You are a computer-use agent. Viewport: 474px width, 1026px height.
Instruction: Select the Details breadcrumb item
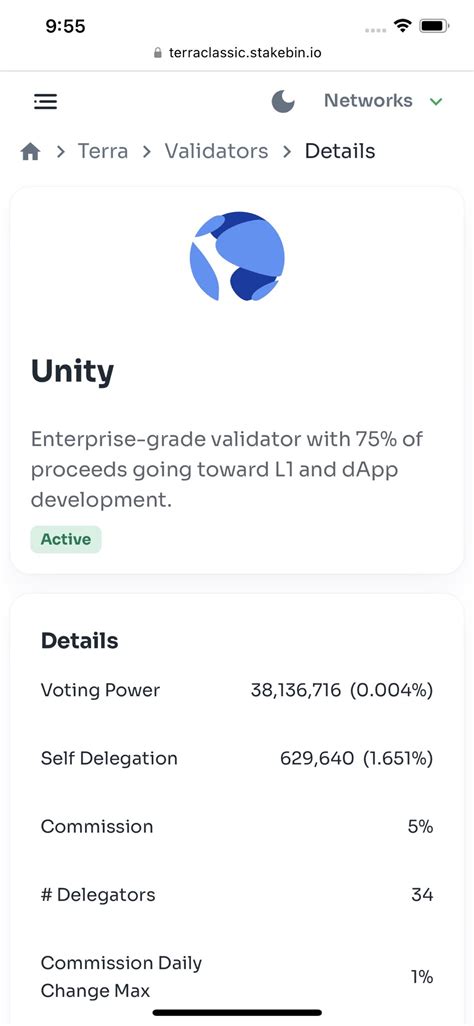point(340,151)
